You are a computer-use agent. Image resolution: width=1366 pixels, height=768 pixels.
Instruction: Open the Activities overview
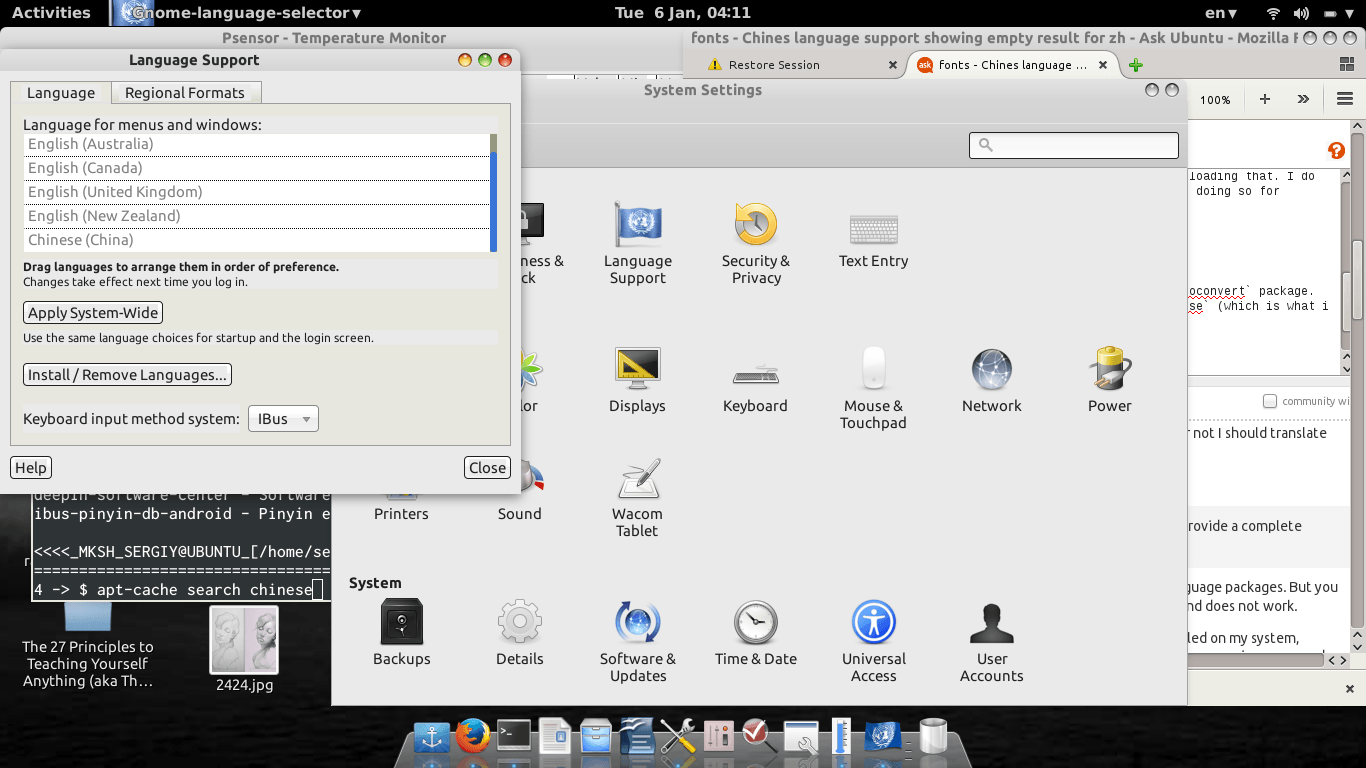pyautogui.click(x=51, y=13)
